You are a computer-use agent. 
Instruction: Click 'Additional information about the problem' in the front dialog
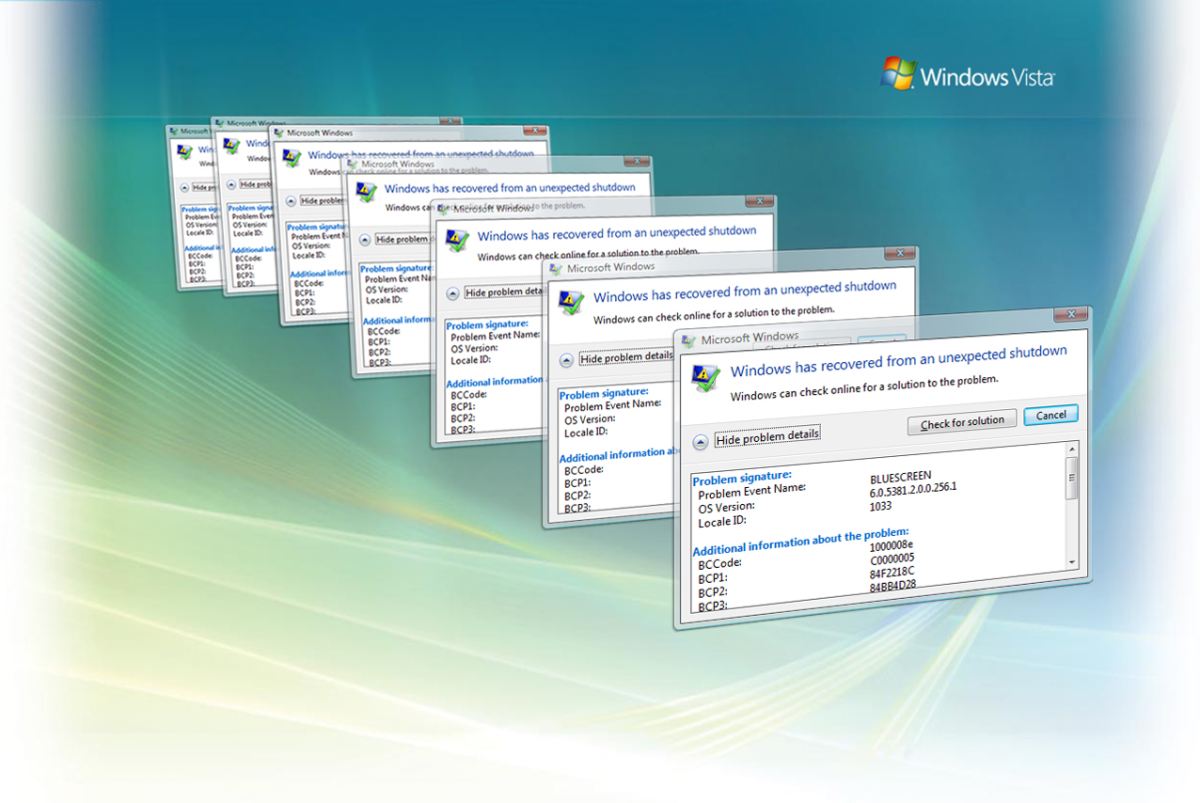click(800, 541)
